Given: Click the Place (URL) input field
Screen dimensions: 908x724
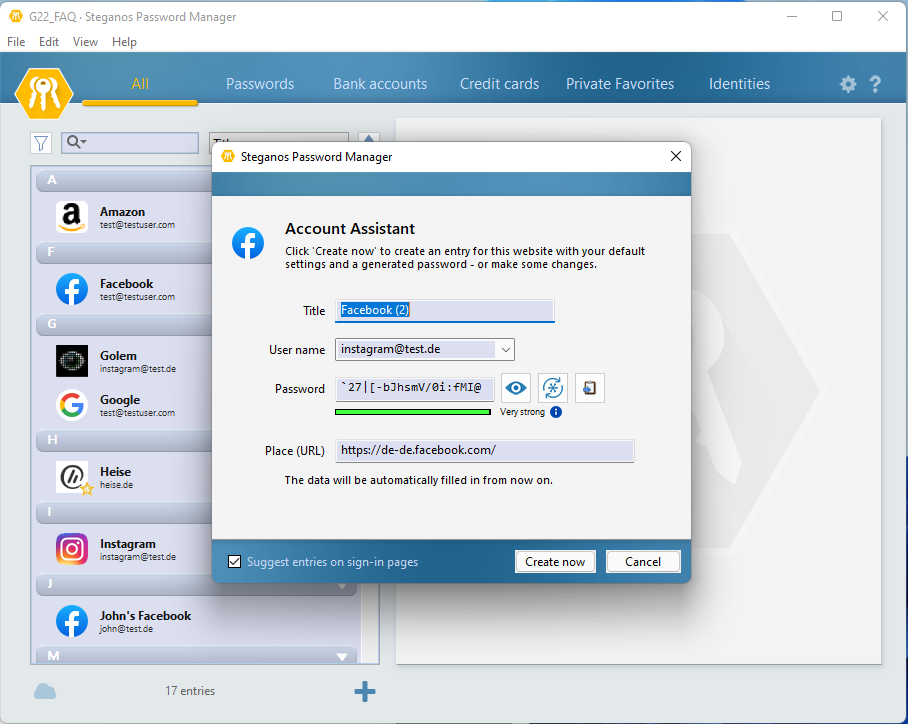Looking at the screenshot, I should click(x=484, y=451).
